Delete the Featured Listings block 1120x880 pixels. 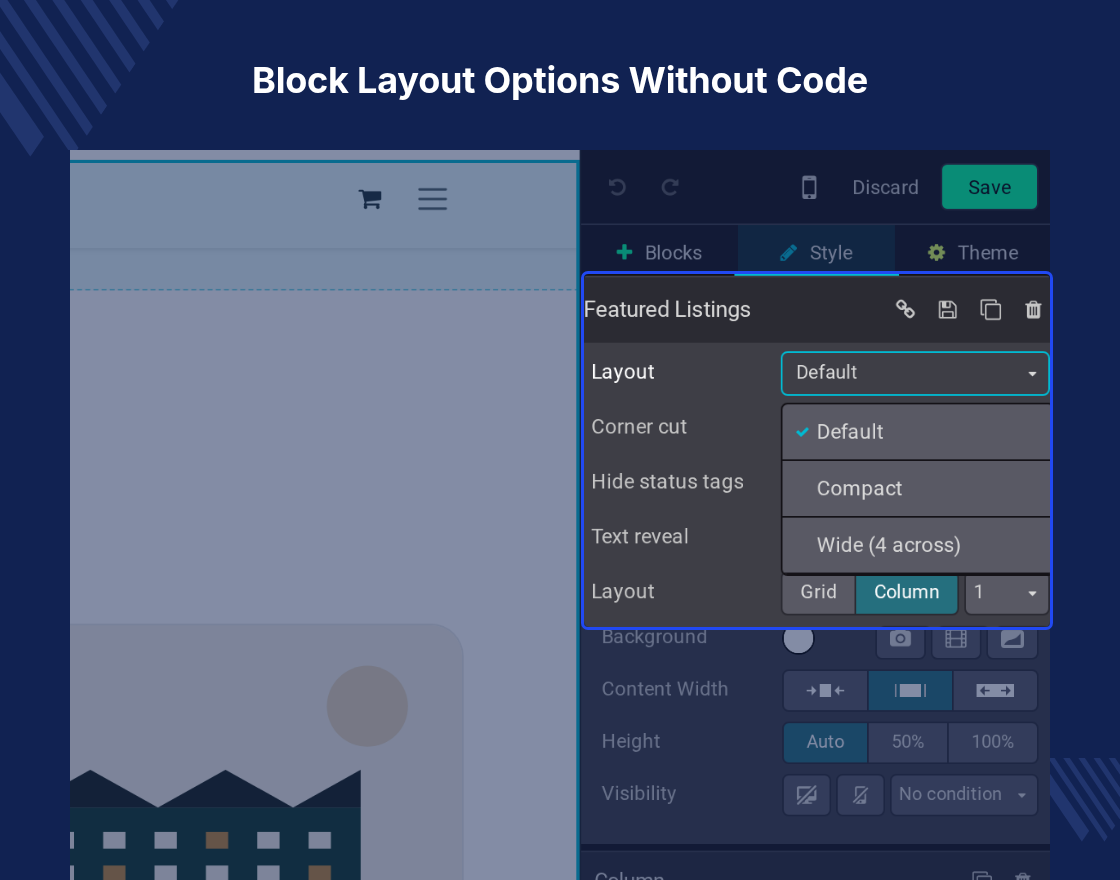1033,309
